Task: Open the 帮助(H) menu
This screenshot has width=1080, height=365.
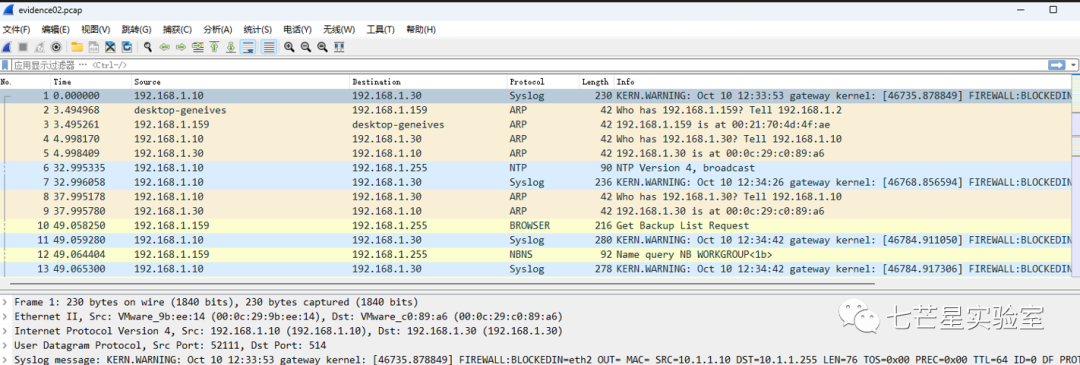Action: coord(421,30)
